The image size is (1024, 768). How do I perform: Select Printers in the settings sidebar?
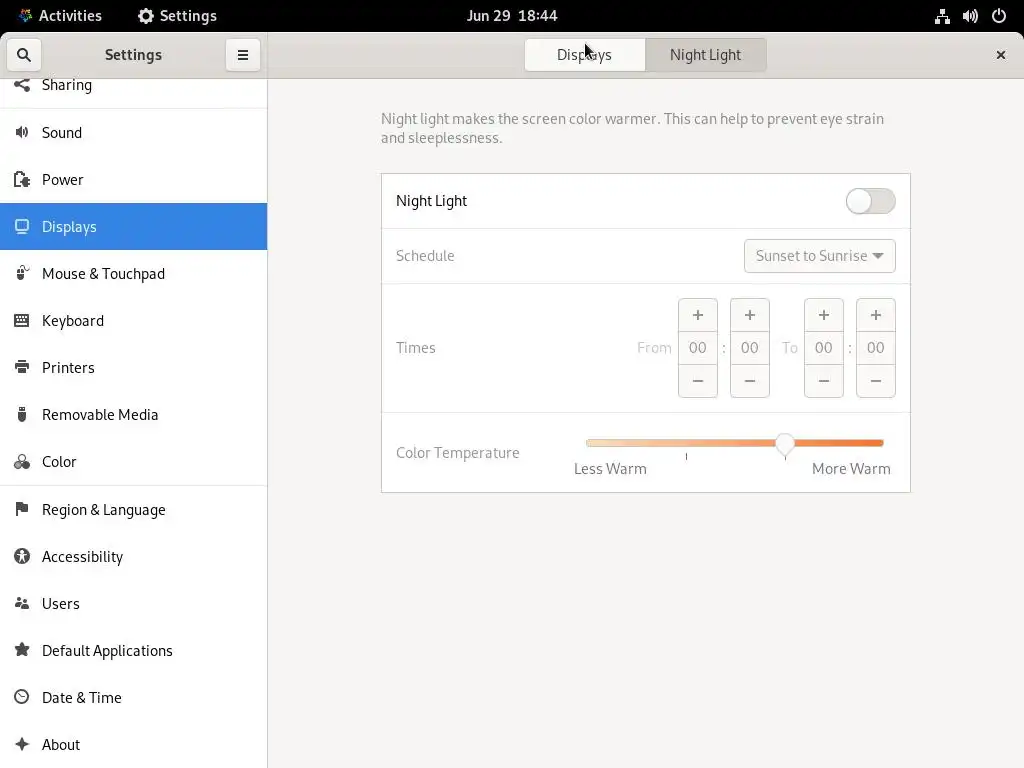(x=133, y=368)
